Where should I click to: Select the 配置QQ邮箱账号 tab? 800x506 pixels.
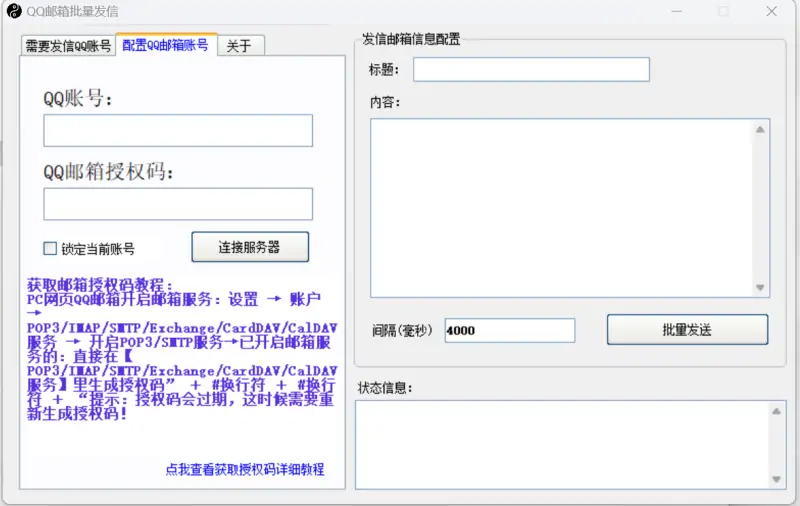[x=166, y=45]
